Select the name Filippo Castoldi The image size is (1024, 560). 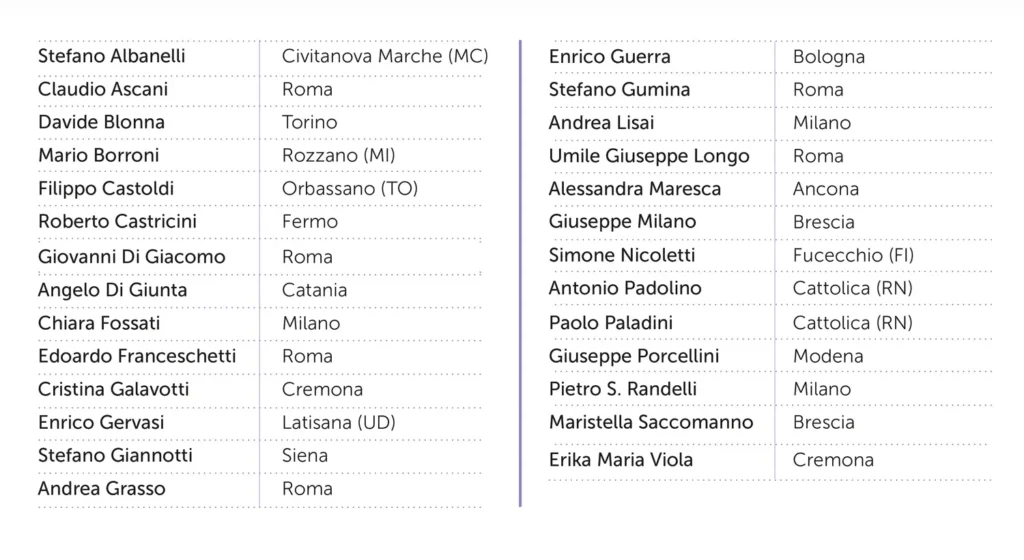[x=106, y=188]
